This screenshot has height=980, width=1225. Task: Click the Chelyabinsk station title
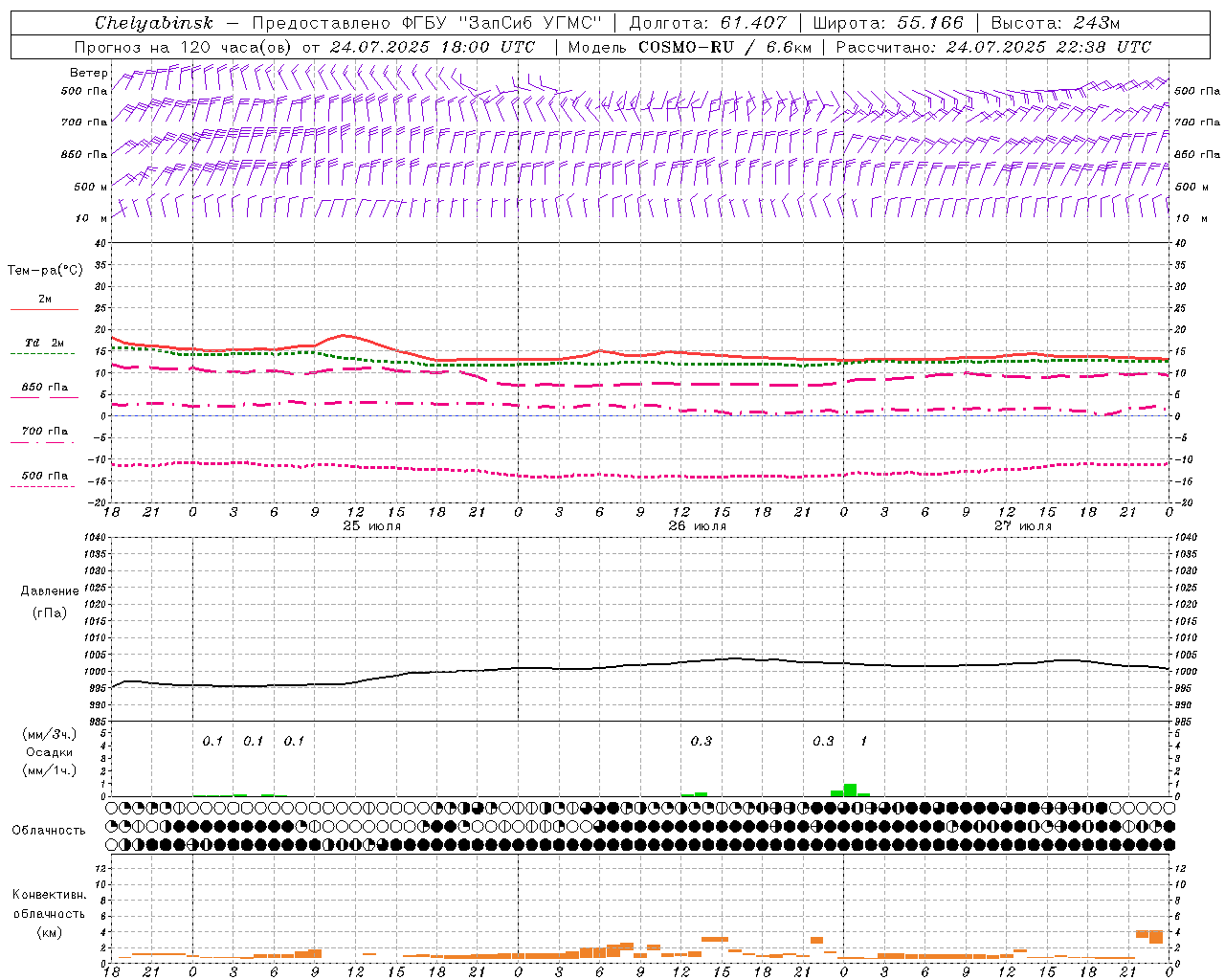153,23
